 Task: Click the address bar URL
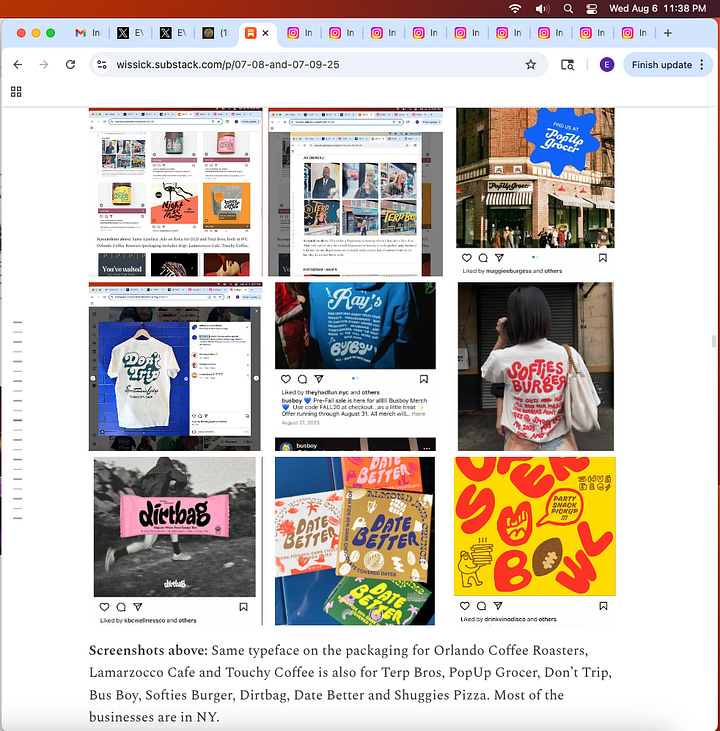pyautogui.click(x=228, y=64)
